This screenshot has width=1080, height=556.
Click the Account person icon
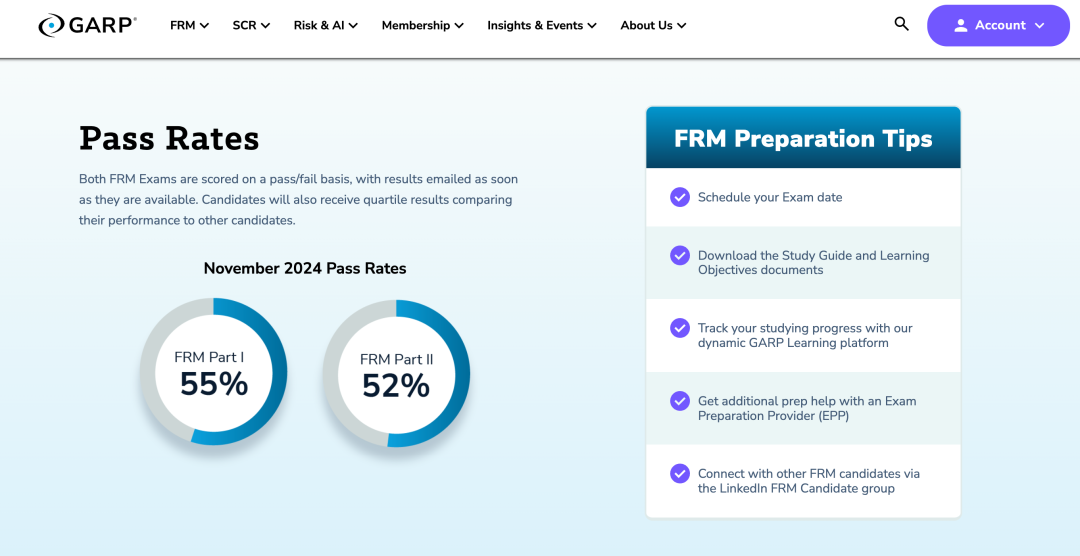pyautogui.click(x=961, y=25)
